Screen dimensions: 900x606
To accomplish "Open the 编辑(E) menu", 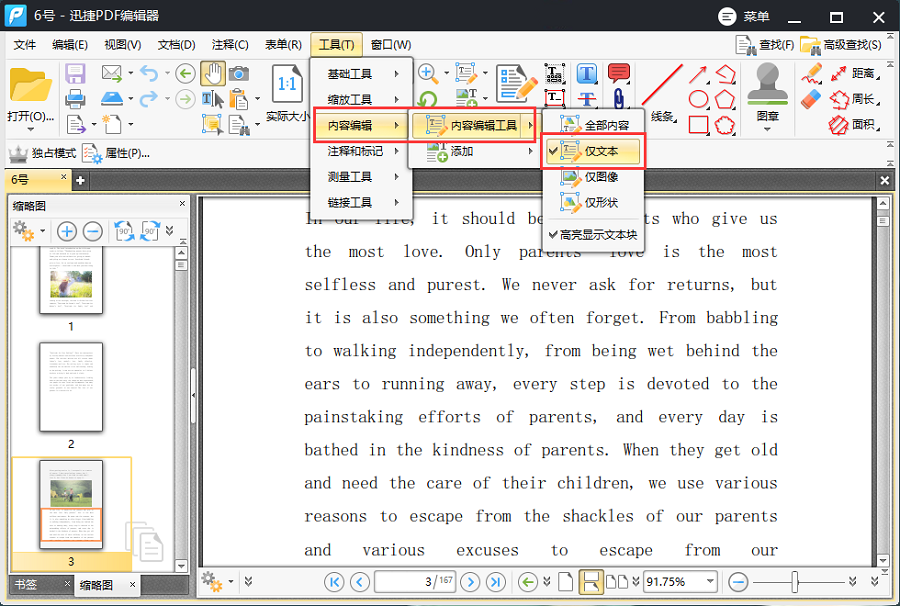I will tap(70, 45).
